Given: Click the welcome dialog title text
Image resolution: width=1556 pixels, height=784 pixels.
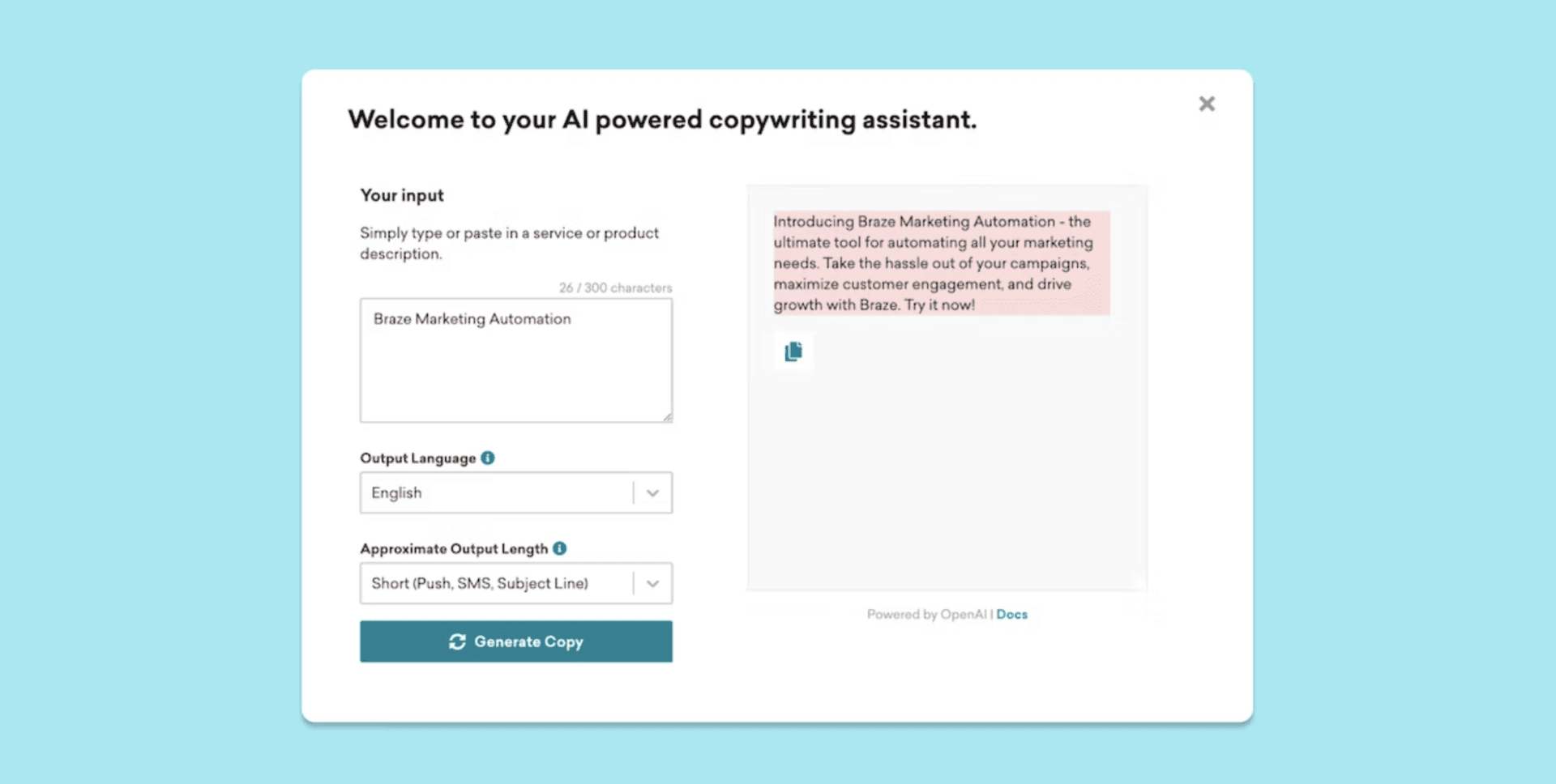Looking at the screenshot, I should coord(662,119).
